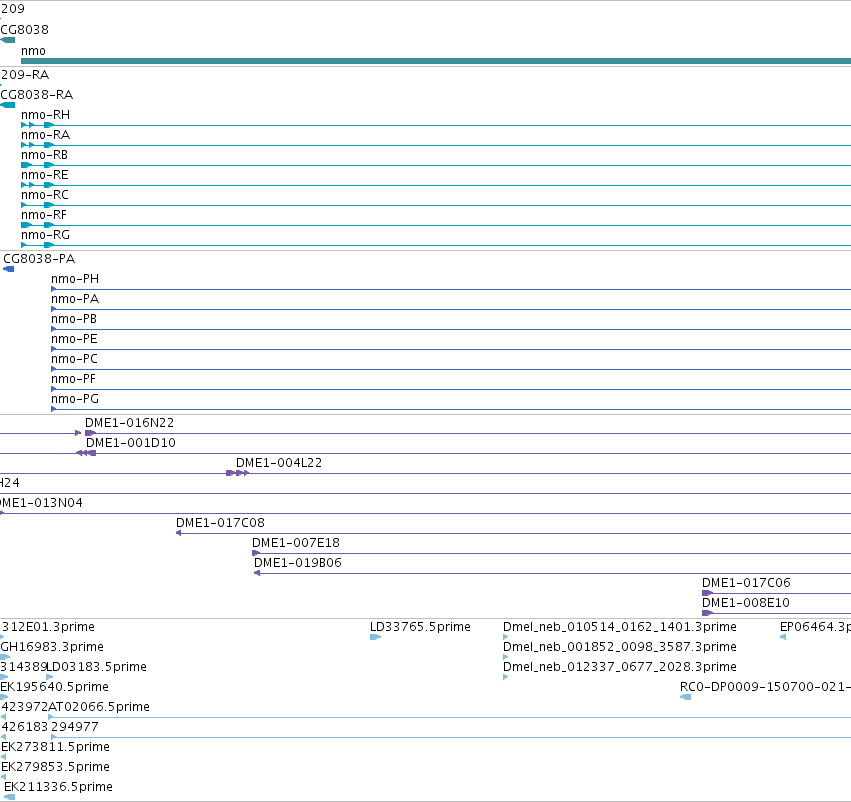This screenshot has height=802, width=851.
Task: Select the nmo-RA transcript label
Action: [46, 135]
